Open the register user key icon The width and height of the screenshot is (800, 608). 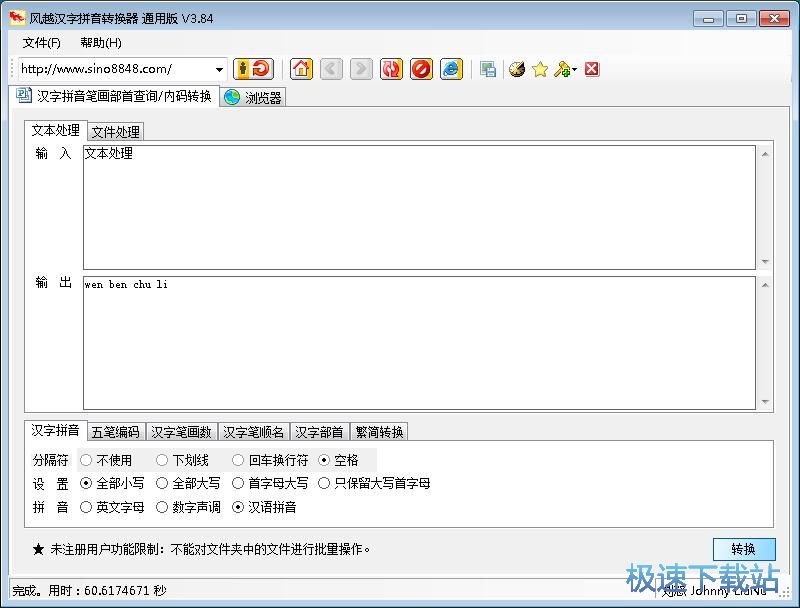[x=565, y=69]
